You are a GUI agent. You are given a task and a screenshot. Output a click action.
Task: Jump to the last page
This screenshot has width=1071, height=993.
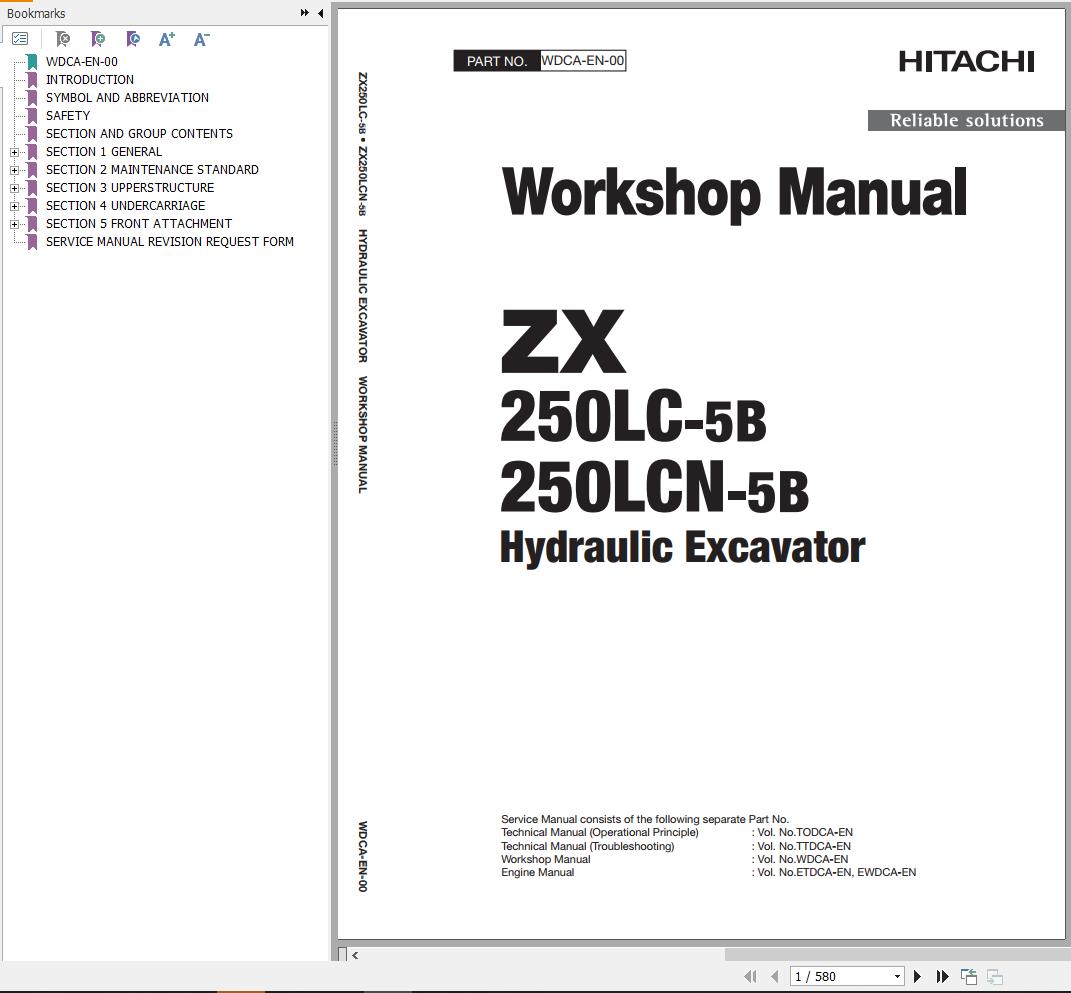(x=943, y=977)
